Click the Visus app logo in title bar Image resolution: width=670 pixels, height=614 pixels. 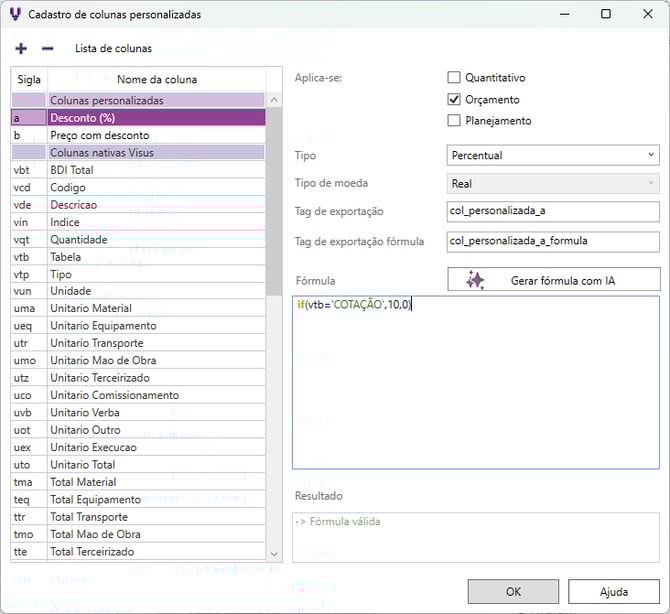14,14
